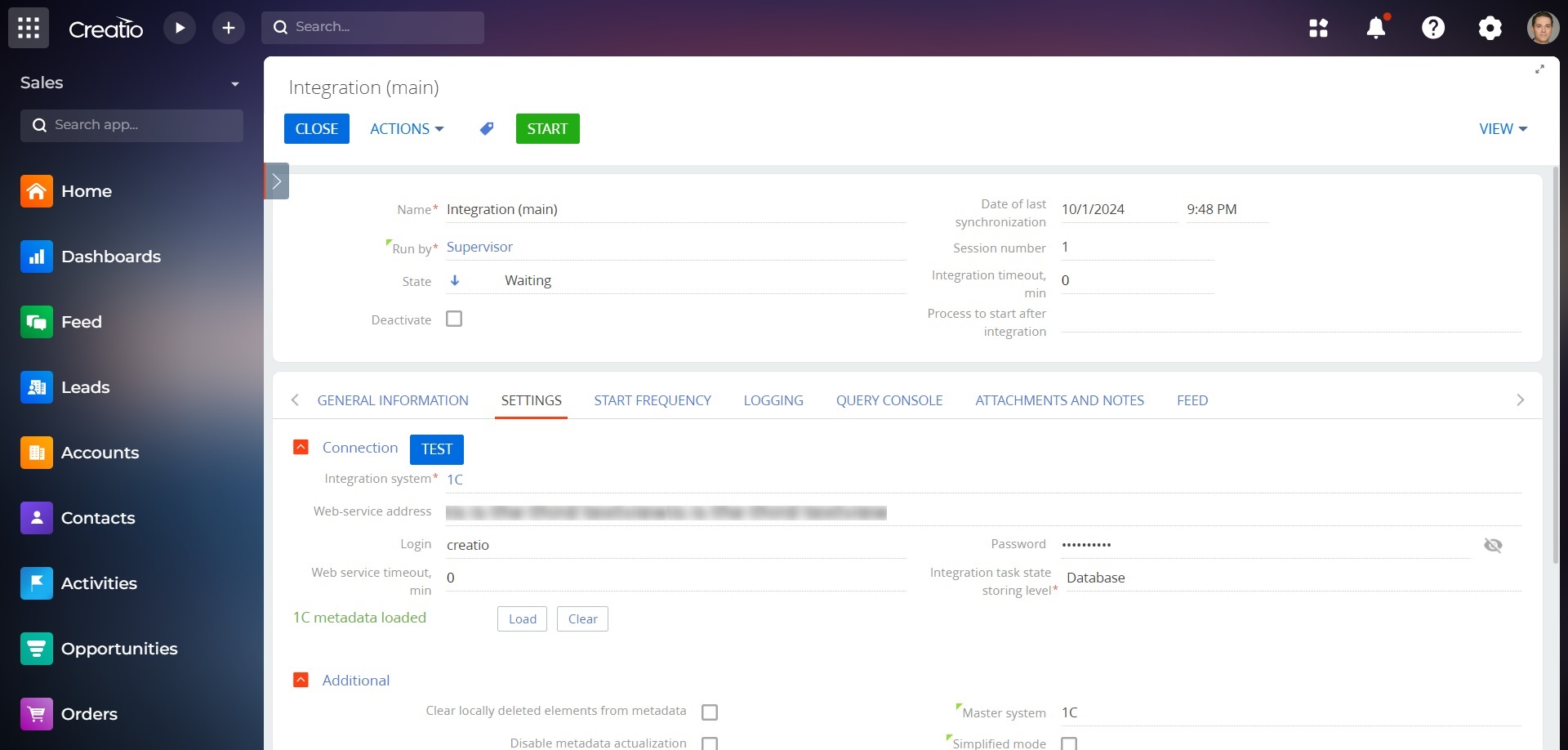Open Integration task state storing level field
This screenshot has height=750, width=1568.
click(x=1294, y=578)
